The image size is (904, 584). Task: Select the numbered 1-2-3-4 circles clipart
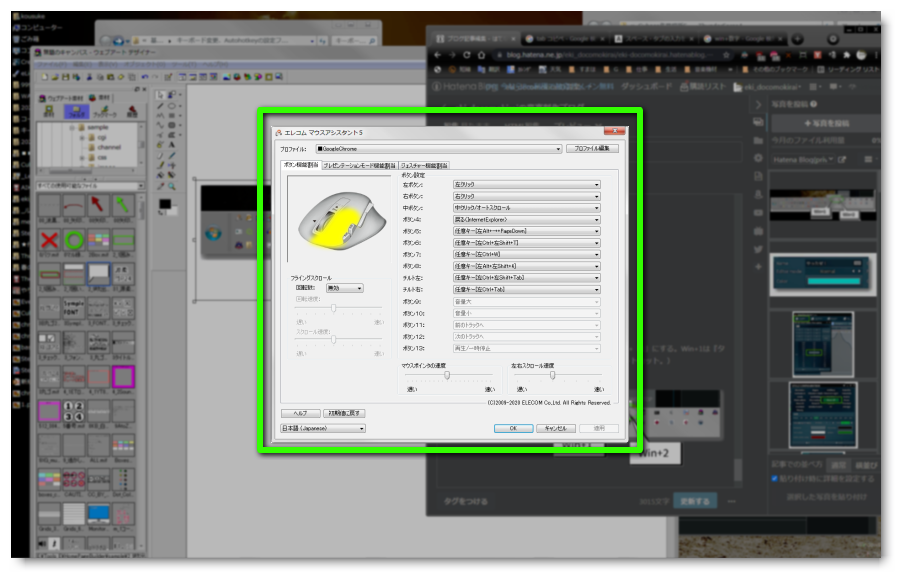point(74,412)
